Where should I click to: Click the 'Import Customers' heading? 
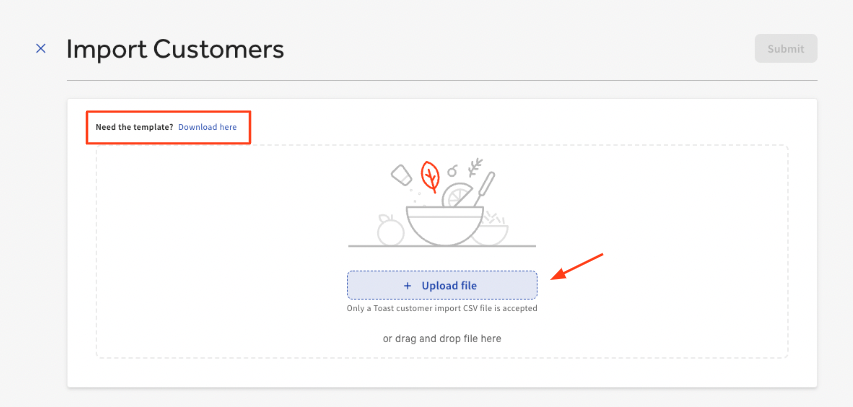(175, 48)
